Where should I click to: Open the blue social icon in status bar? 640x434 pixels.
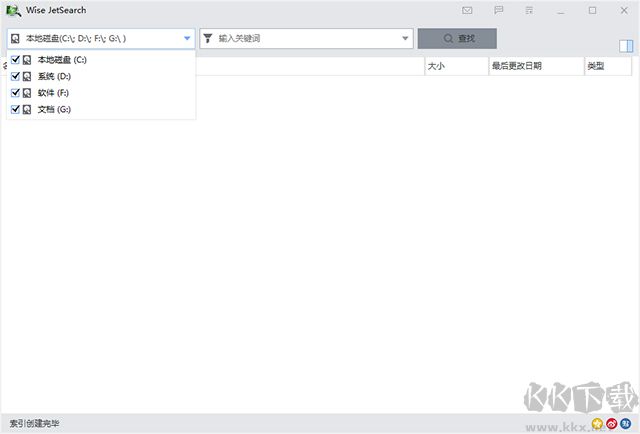[x=625, y=424]
